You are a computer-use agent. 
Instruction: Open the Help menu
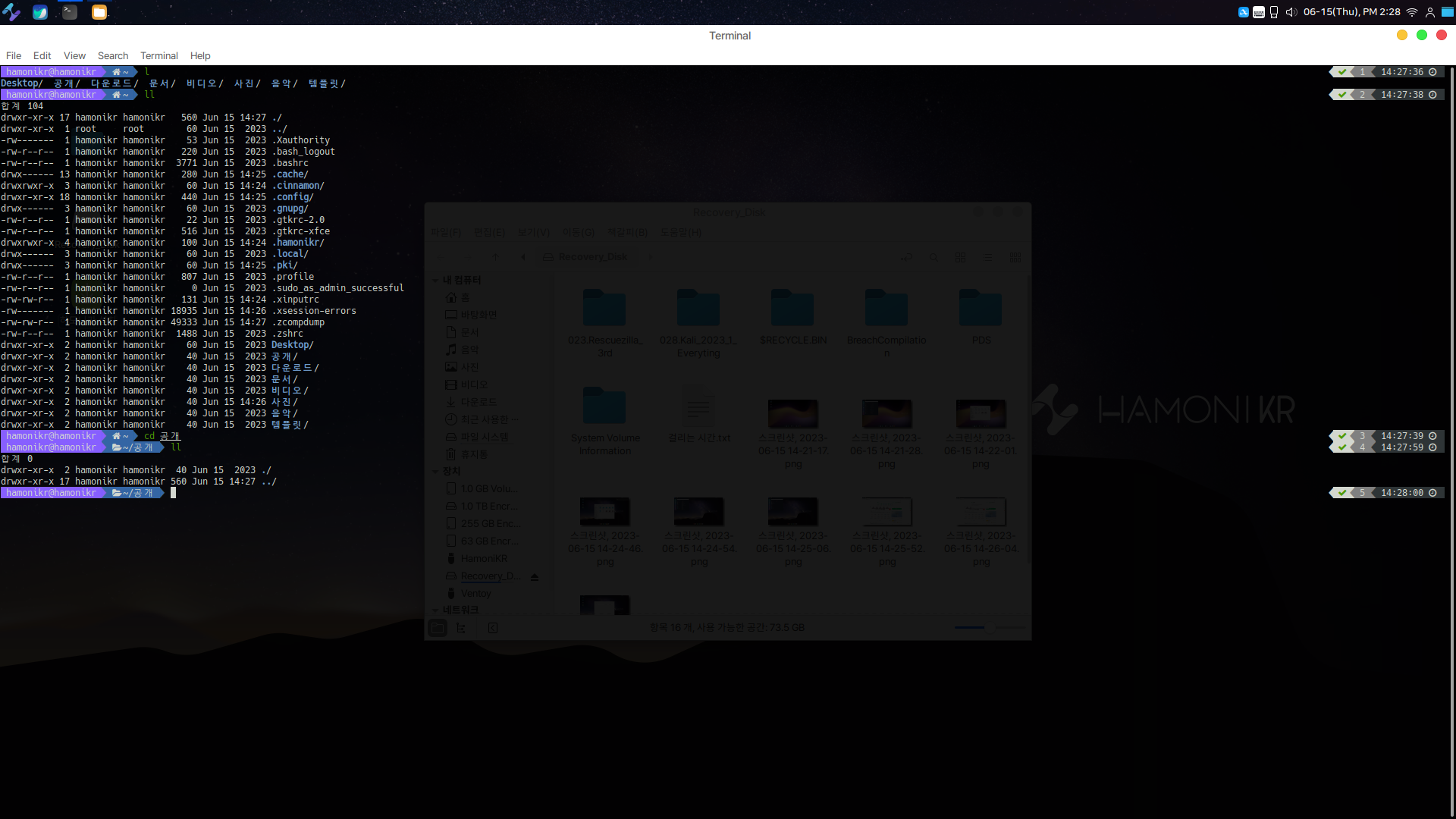200,56
